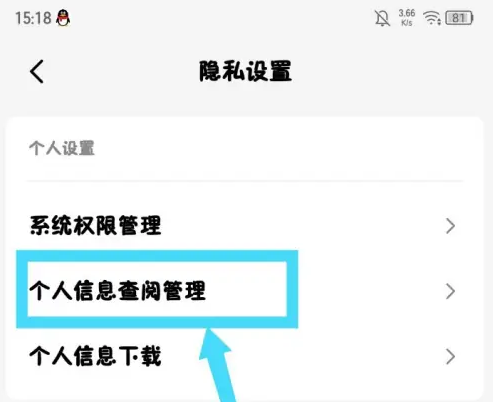Tap the battery level indicator showing 81

[460, 18]
